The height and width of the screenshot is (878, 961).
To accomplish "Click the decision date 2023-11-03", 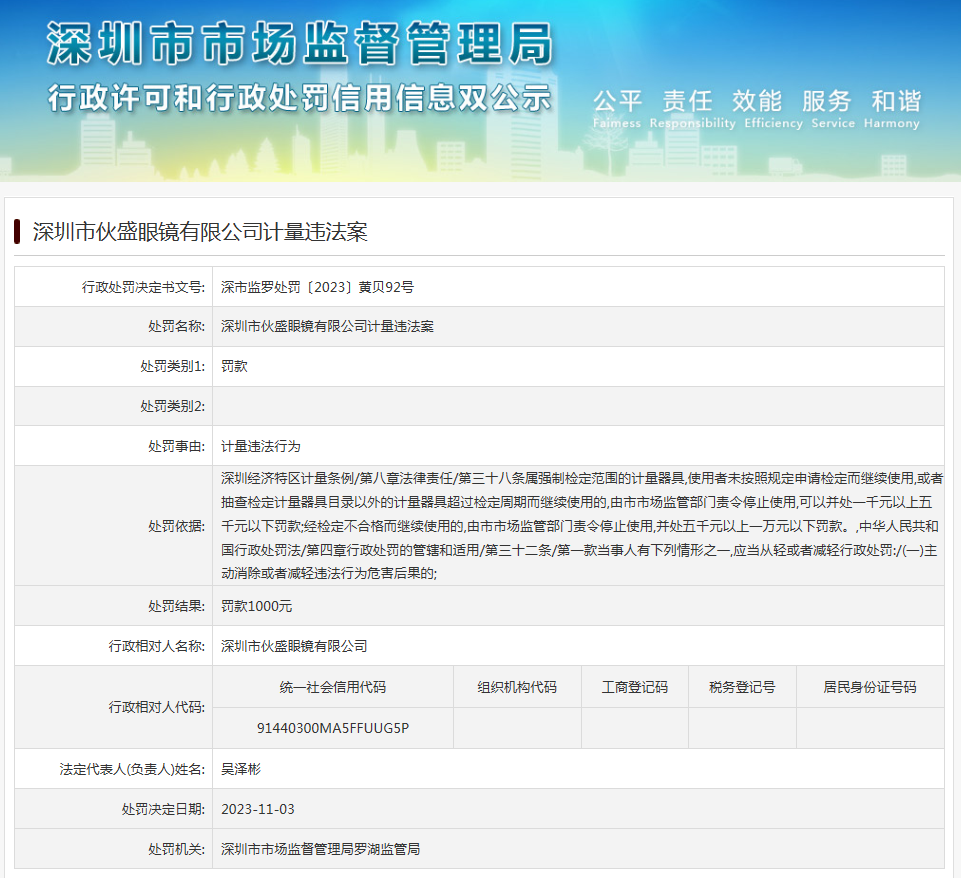I will pos(258,809).
